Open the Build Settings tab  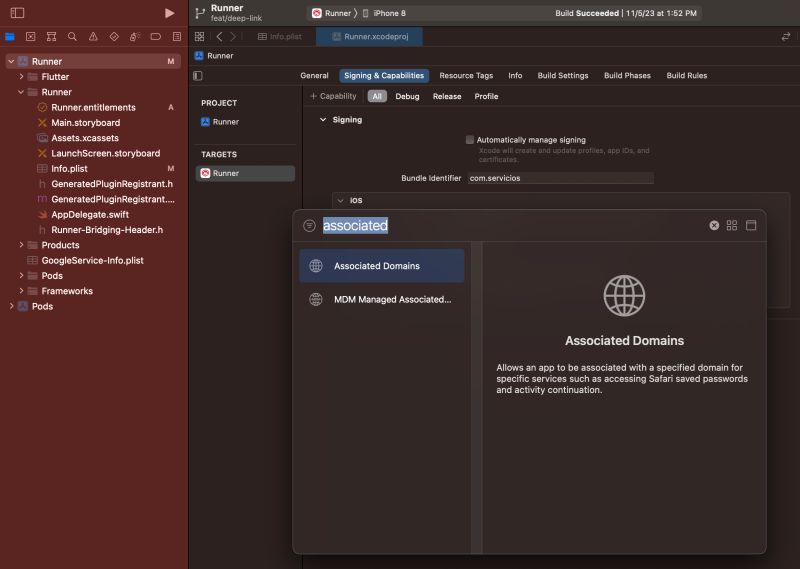pos(563,76)
